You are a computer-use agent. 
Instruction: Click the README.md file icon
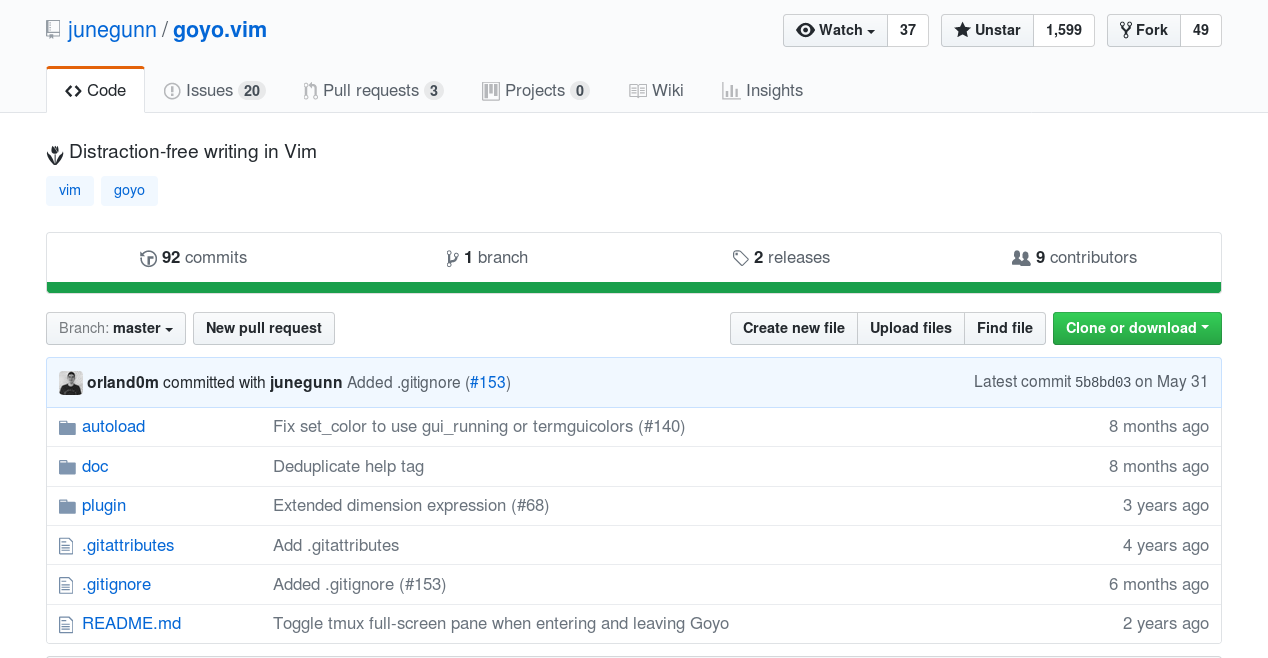pos(66,624)
